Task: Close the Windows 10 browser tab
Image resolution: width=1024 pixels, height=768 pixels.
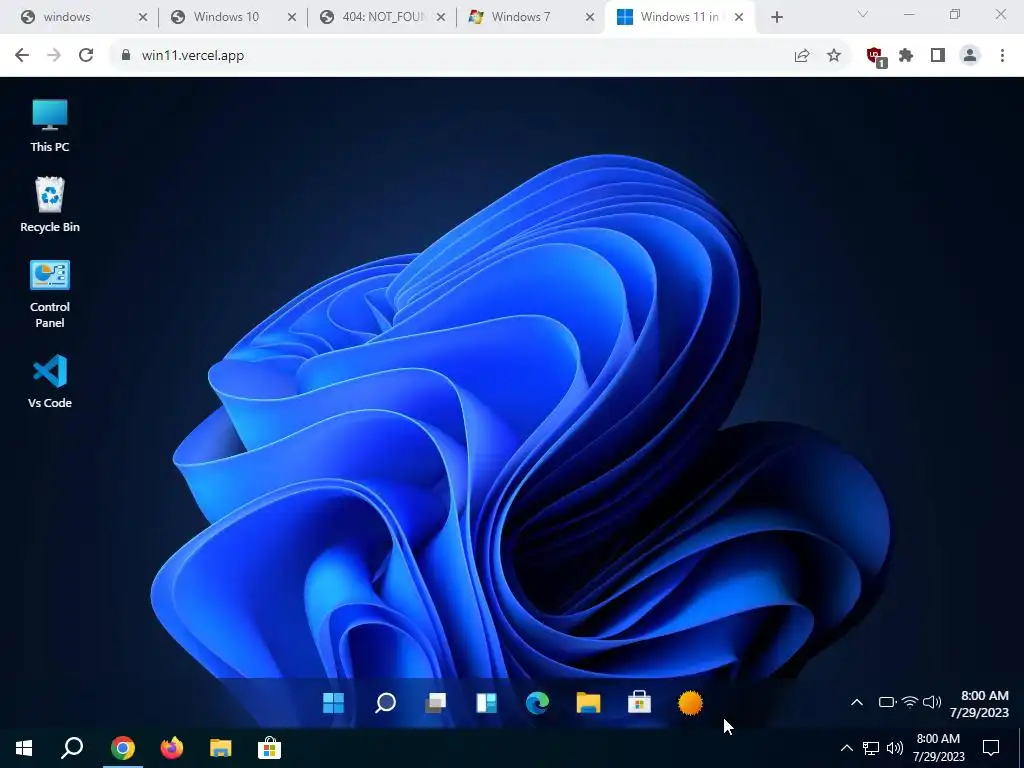Action: pos(292,18)
